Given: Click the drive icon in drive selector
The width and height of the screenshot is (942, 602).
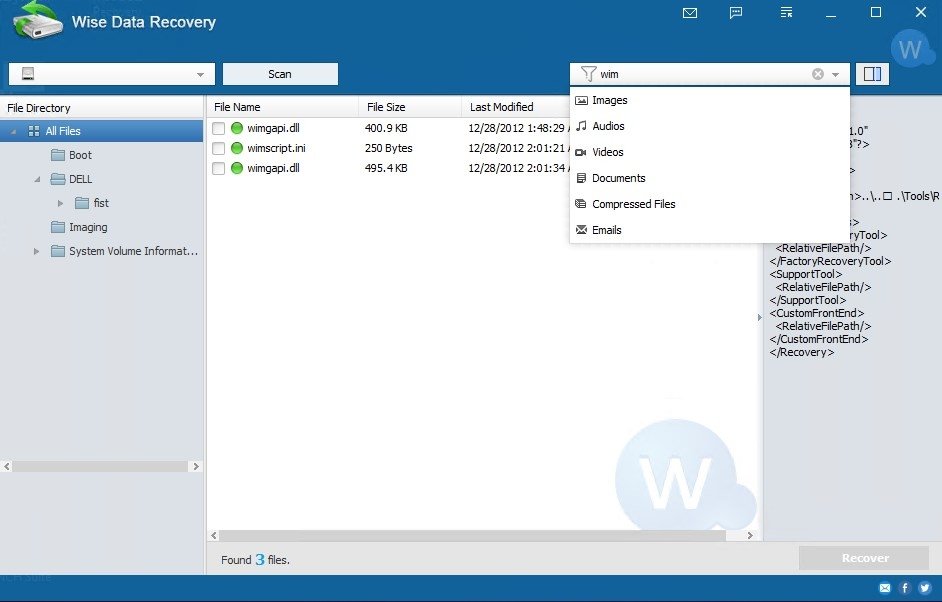Looking at the screenshot, I should [x=28, y=74].
